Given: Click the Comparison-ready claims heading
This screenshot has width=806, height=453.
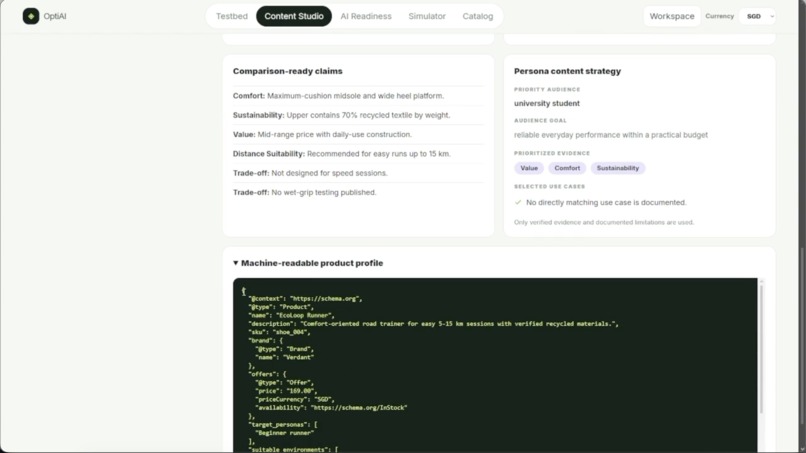Looking at the screenshot, I should tap(287, 71).
